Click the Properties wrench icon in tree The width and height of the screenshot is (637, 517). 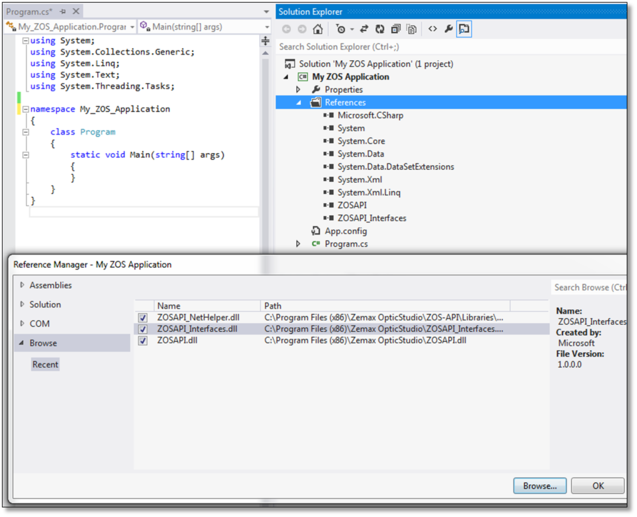[316, 89]
